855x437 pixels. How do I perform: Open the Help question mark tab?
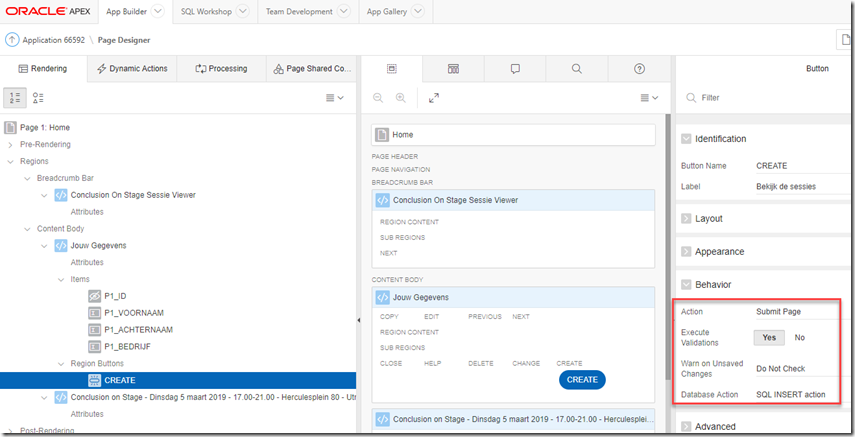(x=639, y=69)
